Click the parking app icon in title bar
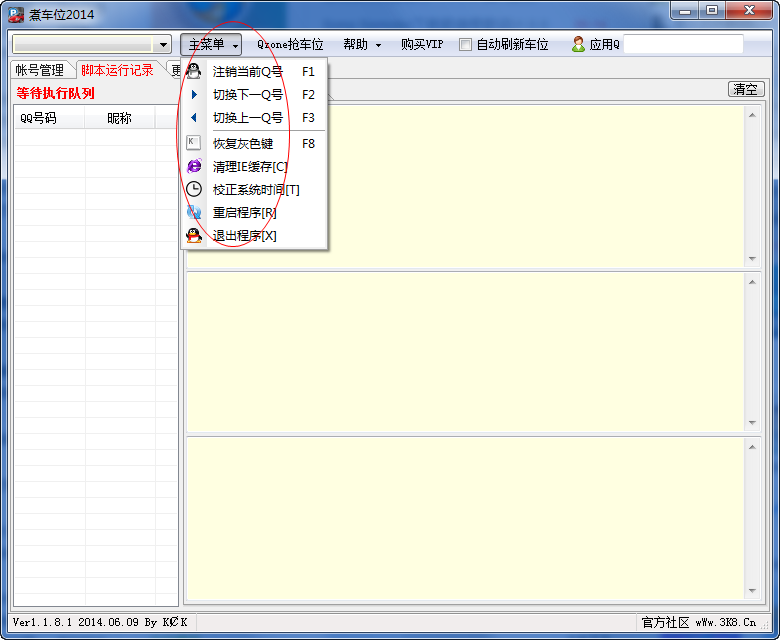This screenshot has height=640, width=780. [x=15, y=14]
